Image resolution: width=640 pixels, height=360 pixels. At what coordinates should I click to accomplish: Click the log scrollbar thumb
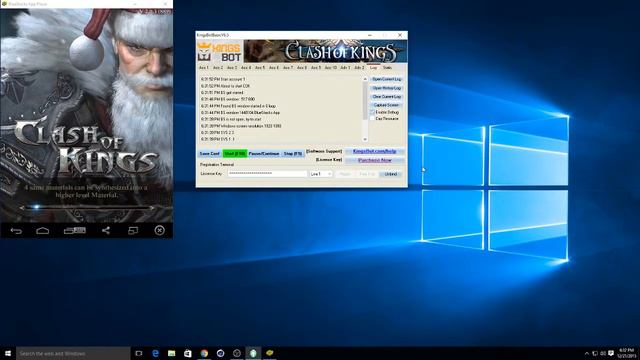pyautogui.click(x=365, y=101)
